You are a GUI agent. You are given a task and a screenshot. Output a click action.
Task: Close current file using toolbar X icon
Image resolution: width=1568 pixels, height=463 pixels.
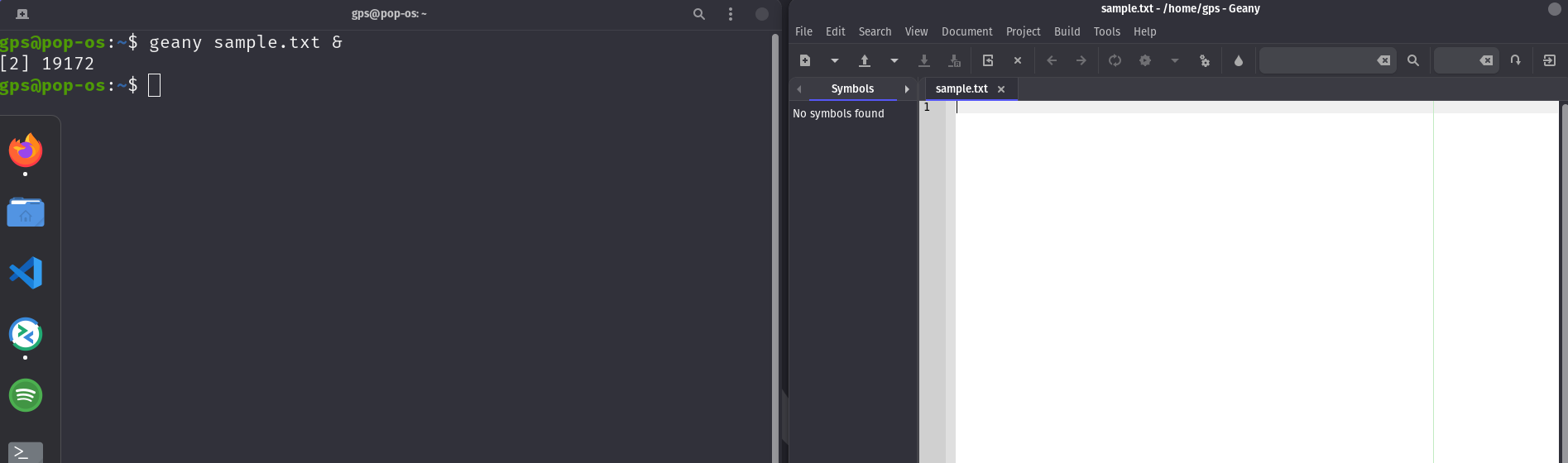point(1018,60)
